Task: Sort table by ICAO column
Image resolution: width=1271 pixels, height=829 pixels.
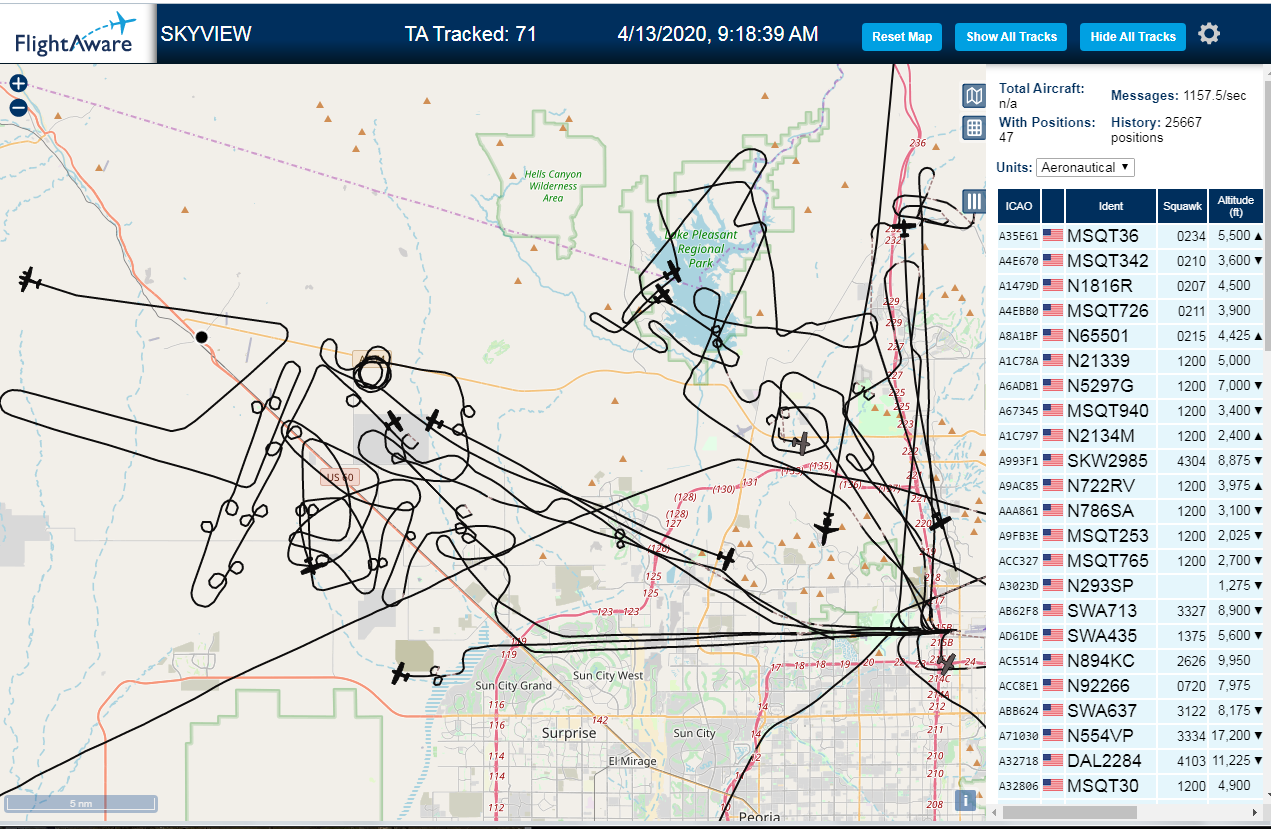Action: click(1019, 206)
